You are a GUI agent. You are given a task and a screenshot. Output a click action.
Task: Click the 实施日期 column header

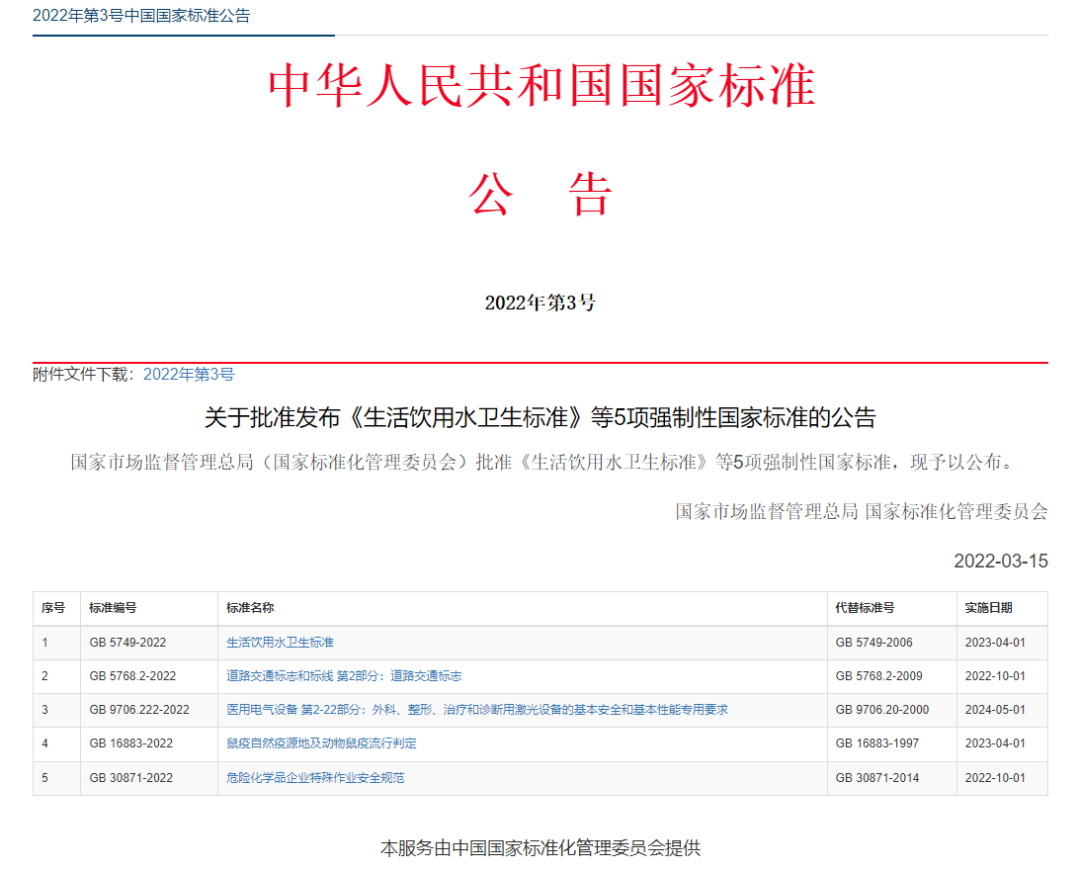point(988,608)
